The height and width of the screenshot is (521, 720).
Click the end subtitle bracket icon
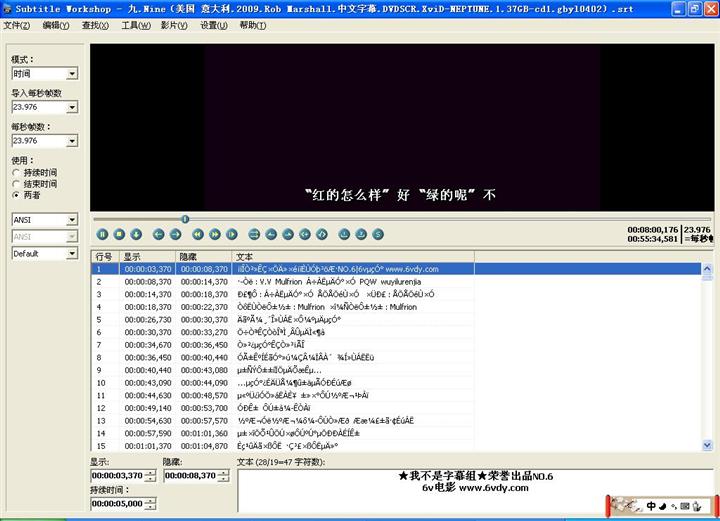point(322,235)
